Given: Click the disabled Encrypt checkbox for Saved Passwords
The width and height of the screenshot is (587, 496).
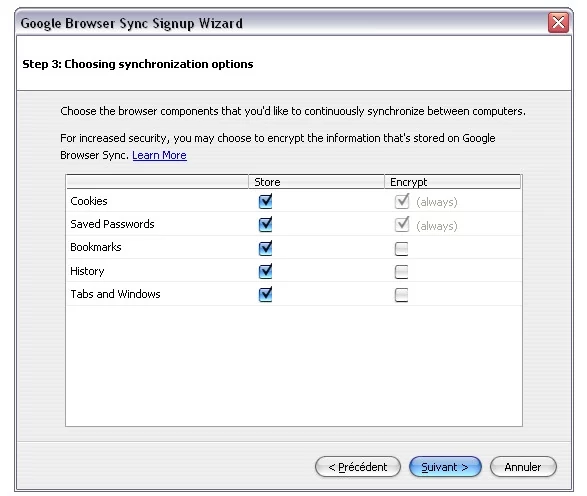Looking at the screenshot, I should coord(402,225).
